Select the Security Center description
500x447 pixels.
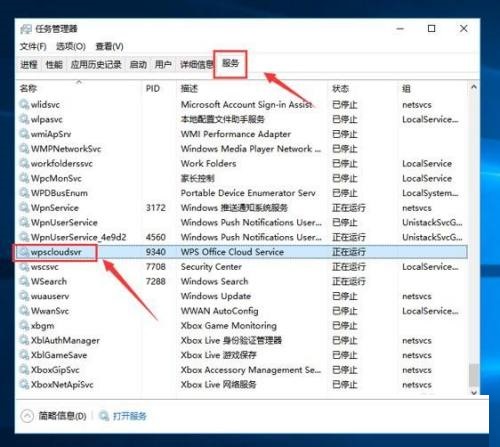[x=211, y=266]
